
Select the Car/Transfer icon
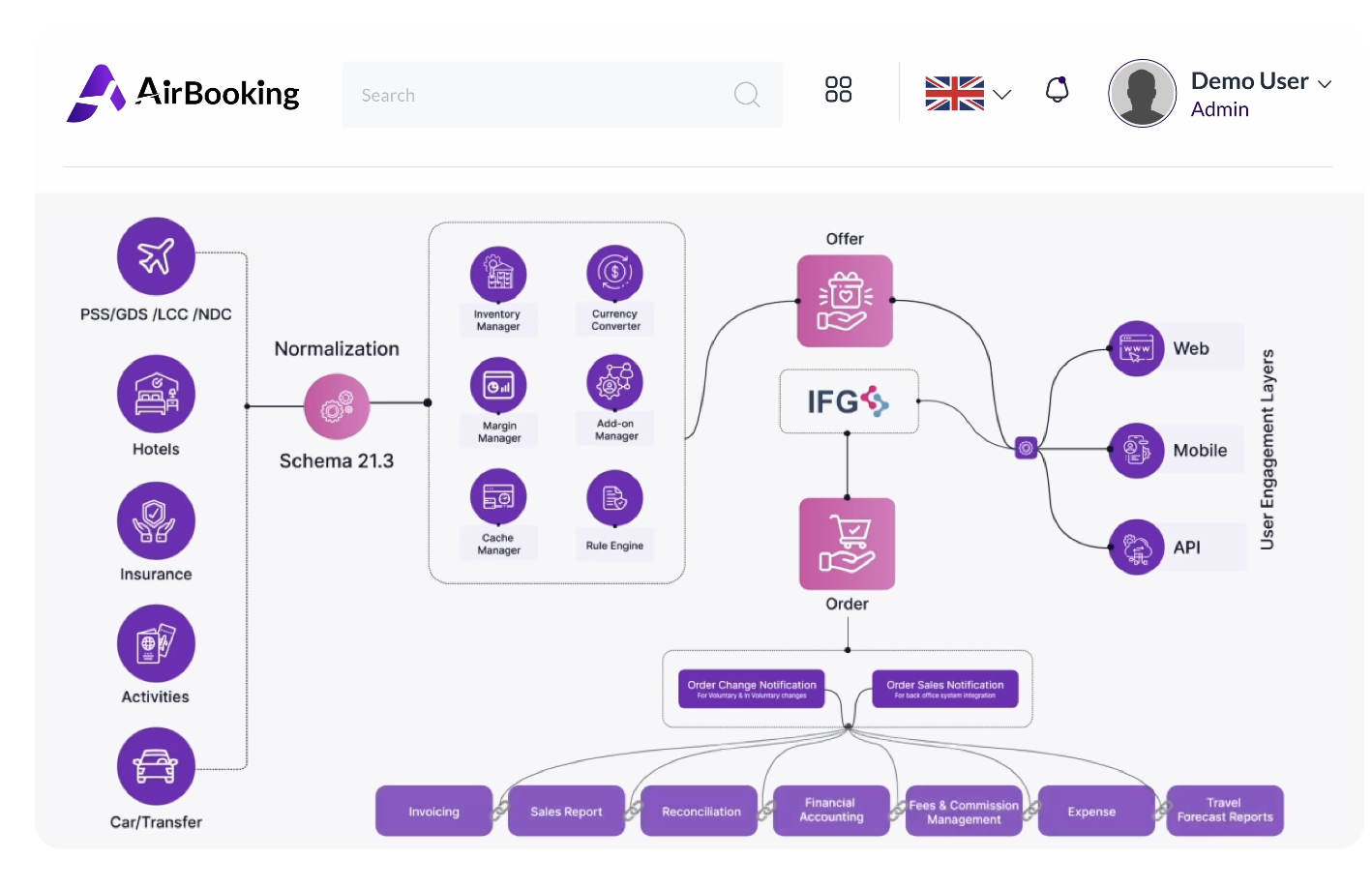(156, 767)
